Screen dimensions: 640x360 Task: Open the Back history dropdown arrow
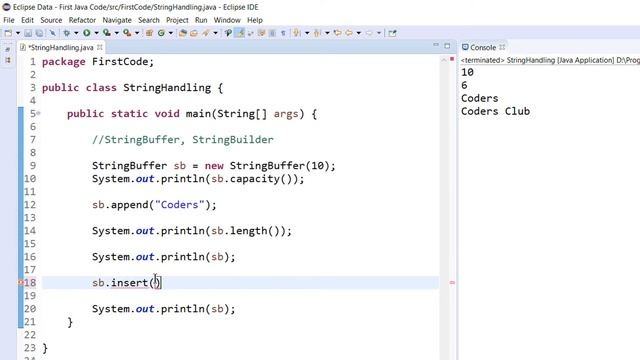[x=359, y=33]
